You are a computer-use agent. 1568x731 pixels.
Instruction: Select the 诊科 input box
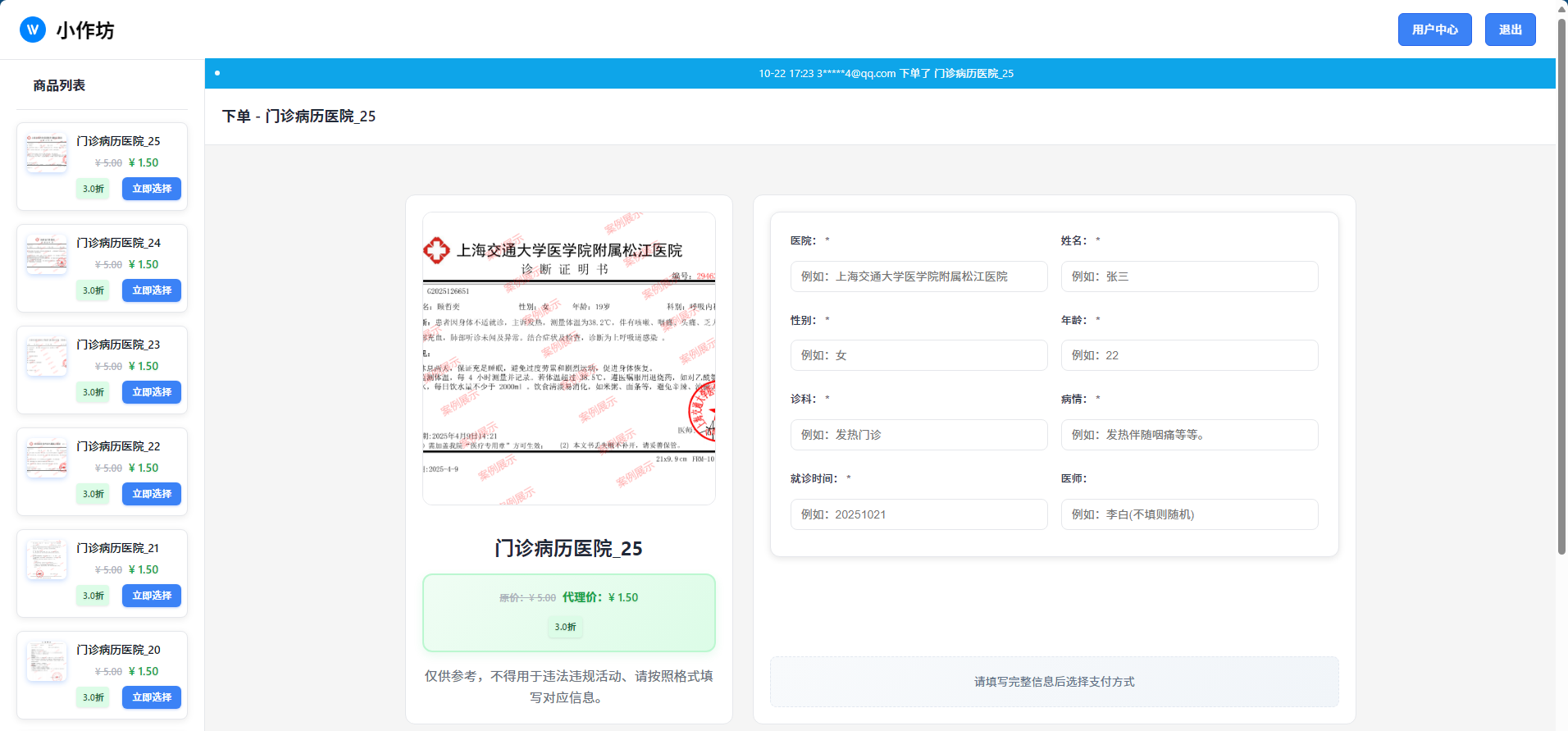918,435
